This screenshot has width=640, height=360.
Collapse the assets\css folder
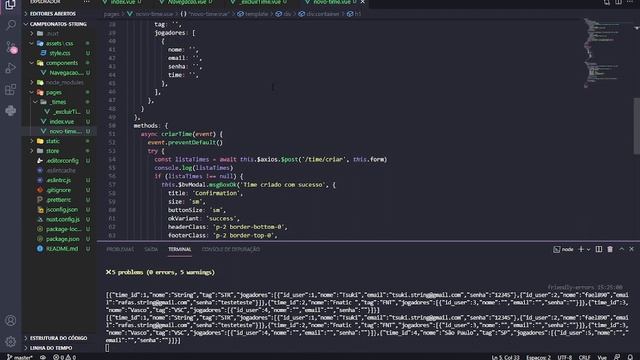tap(59, 43)
